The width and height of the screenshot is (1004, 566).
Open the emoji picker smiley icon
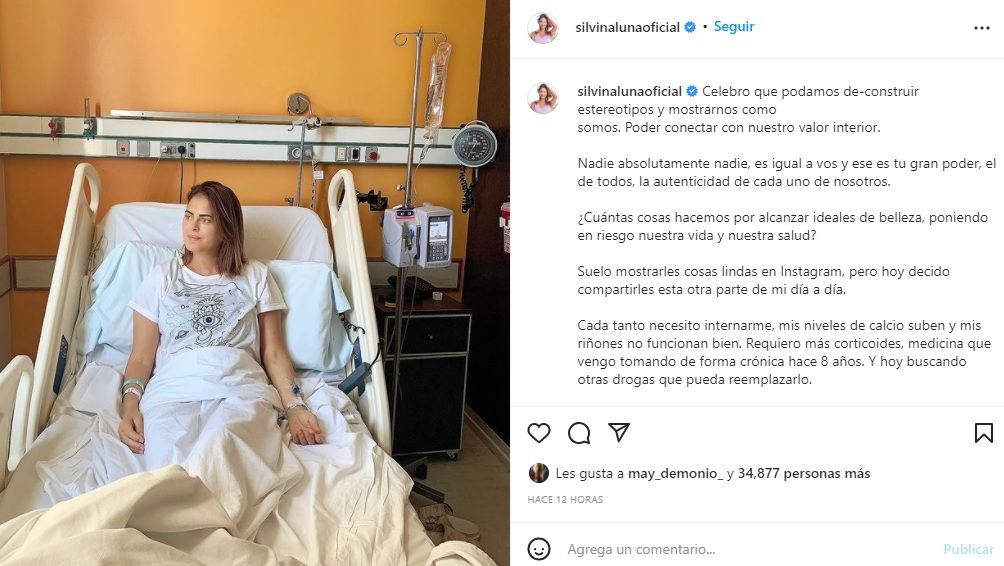click(538, 549)
